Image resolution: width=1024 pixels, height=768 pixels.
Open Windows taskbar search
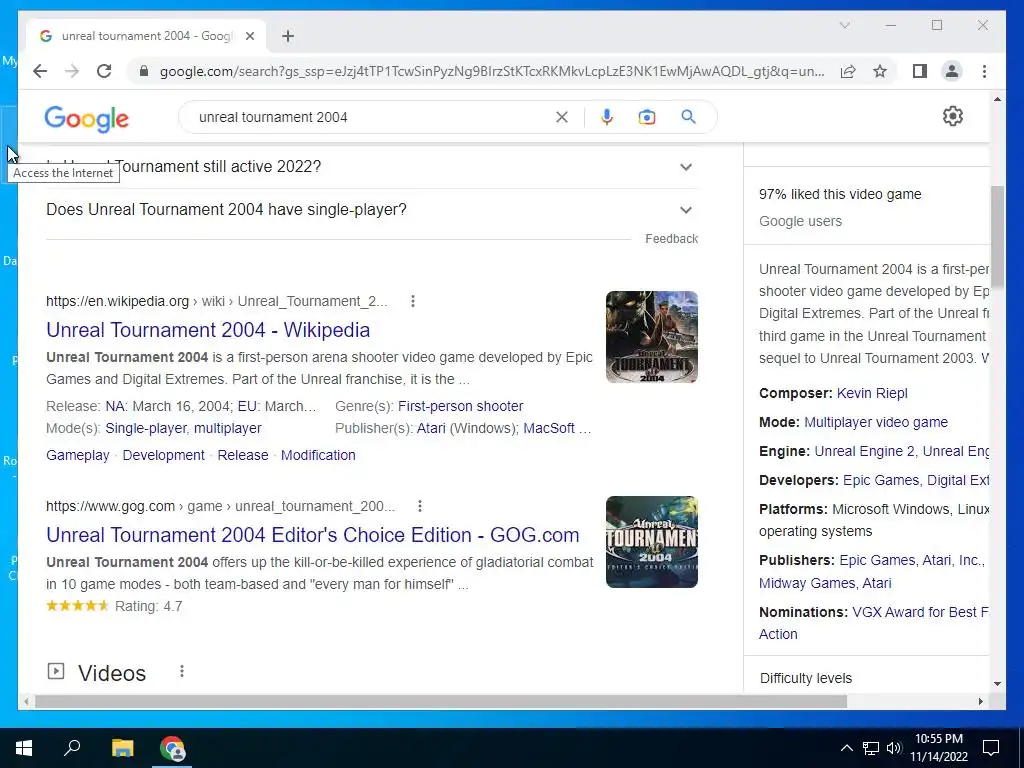click(x=72, y=748)
